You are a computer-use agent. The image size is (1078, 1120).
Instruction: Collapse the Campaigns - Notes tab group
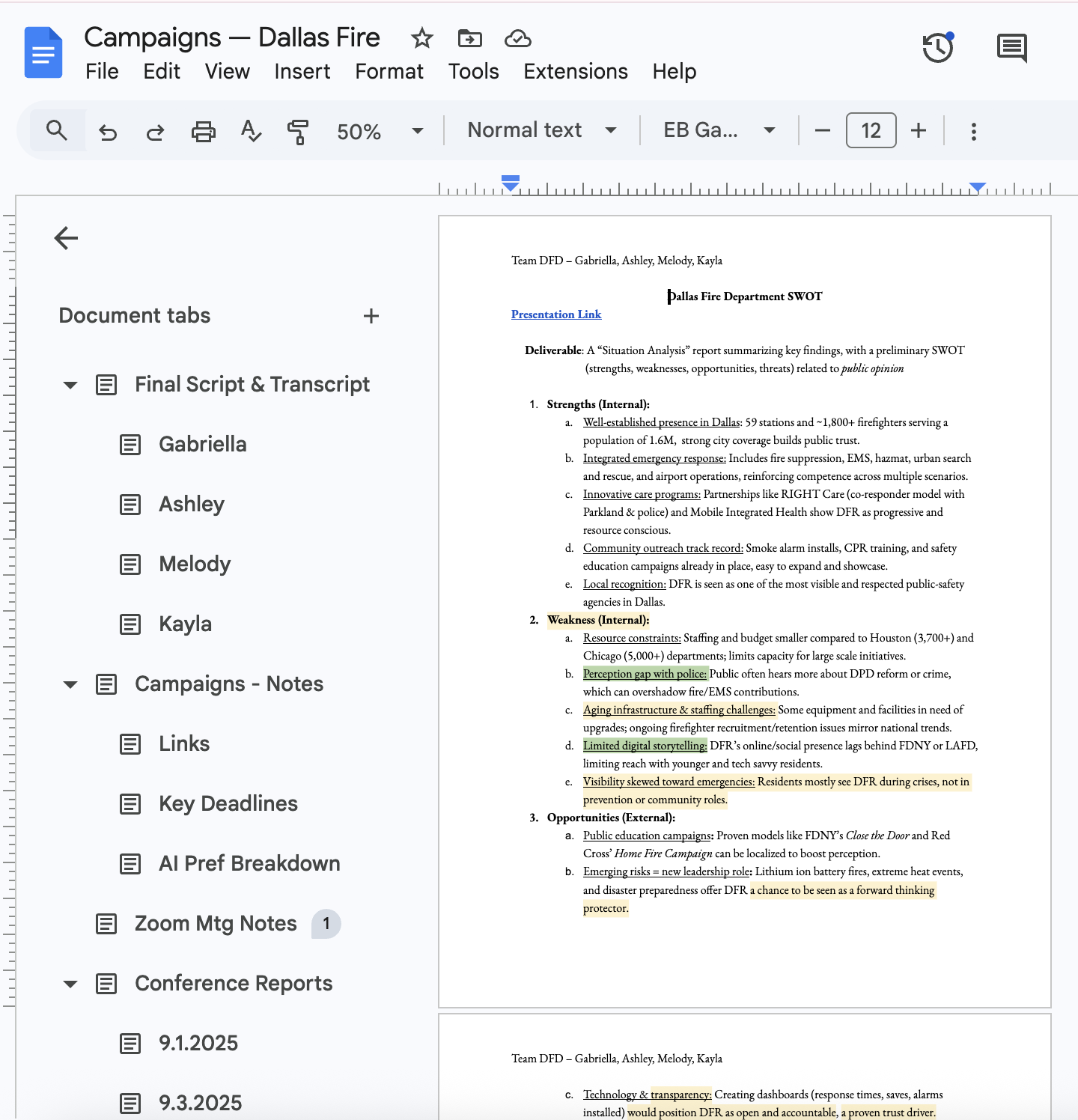[x=70, y=684]
